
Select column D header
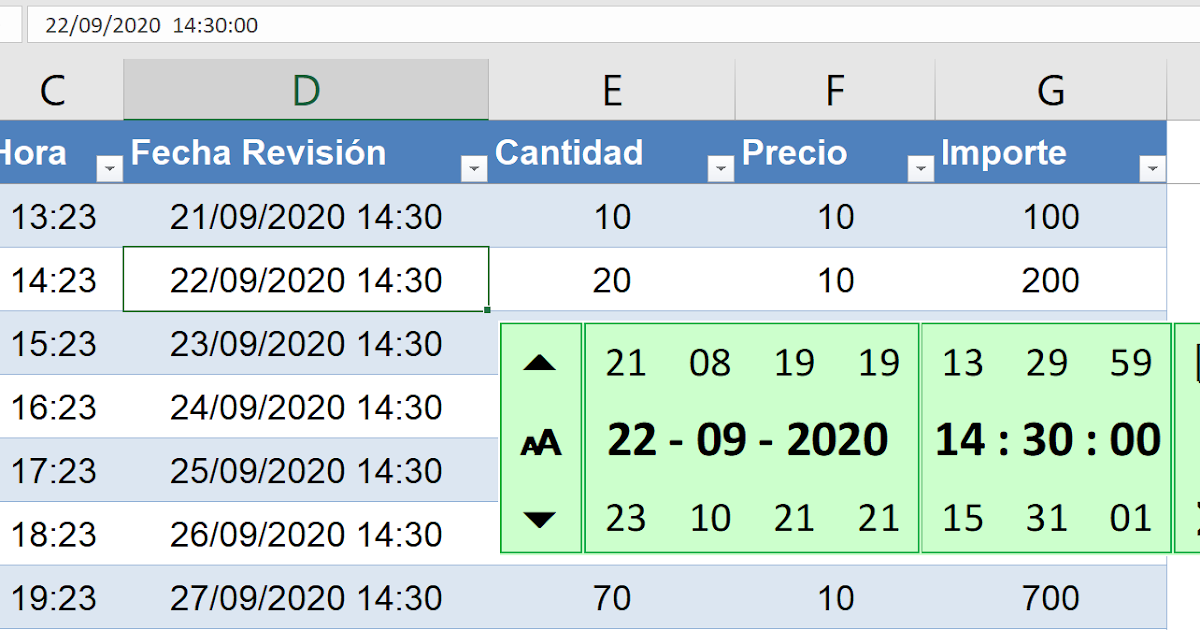point(306,90)
